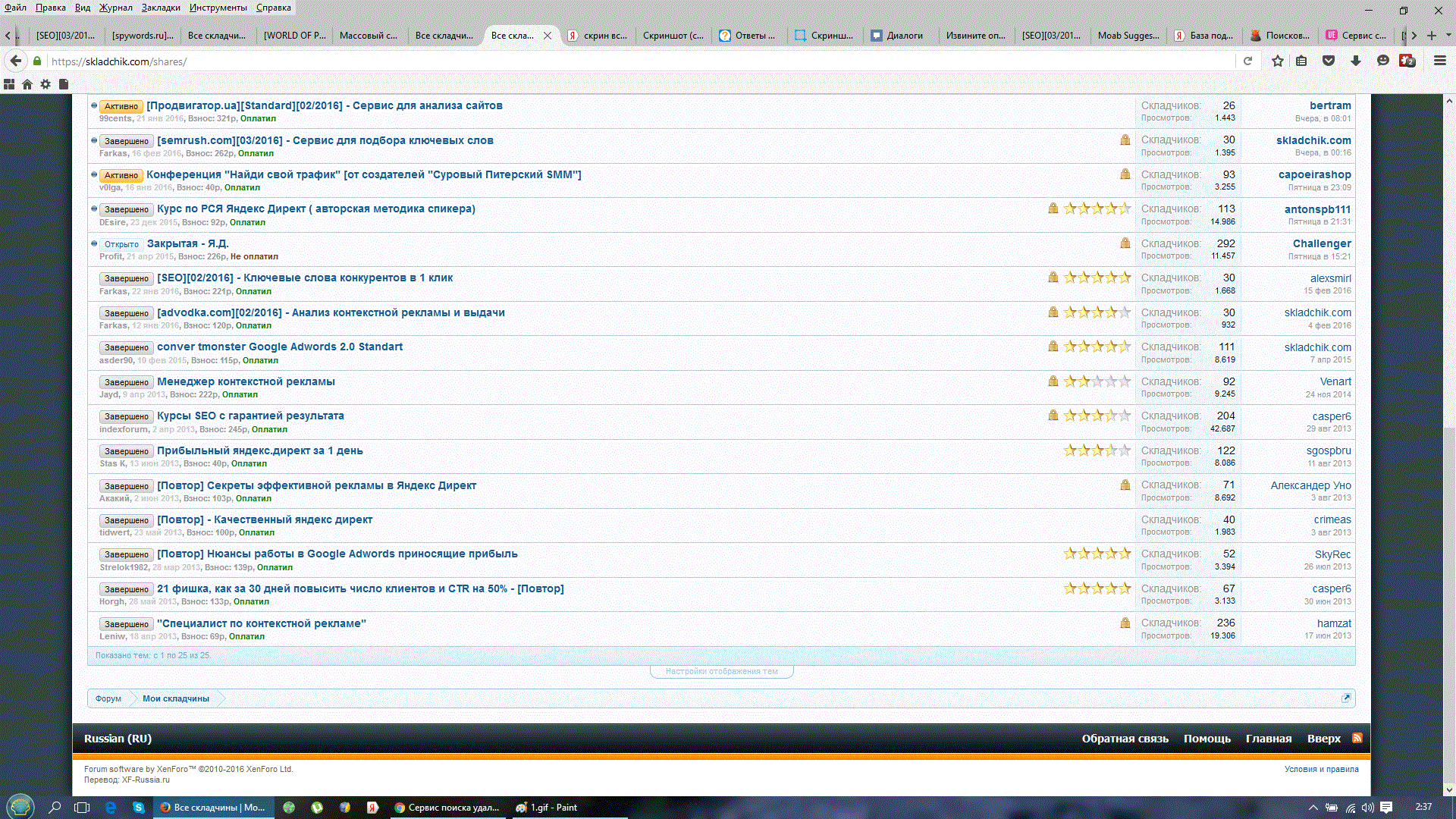This screenshot has width=1456, height=819.
Task: Click 'Показано тем: с 1 по 25 из 25' text
Action: (x=153, y=655)
